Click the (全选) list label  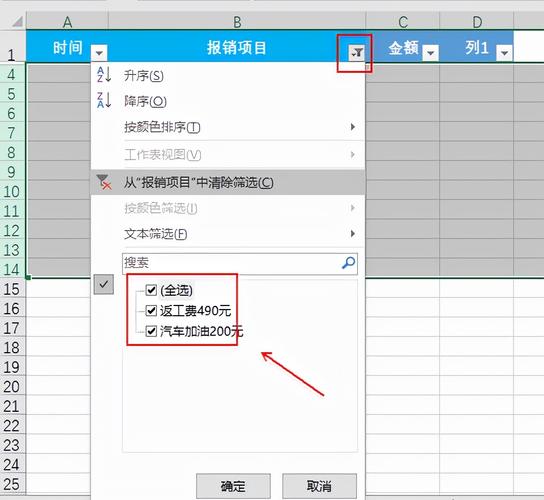(176, 290)
